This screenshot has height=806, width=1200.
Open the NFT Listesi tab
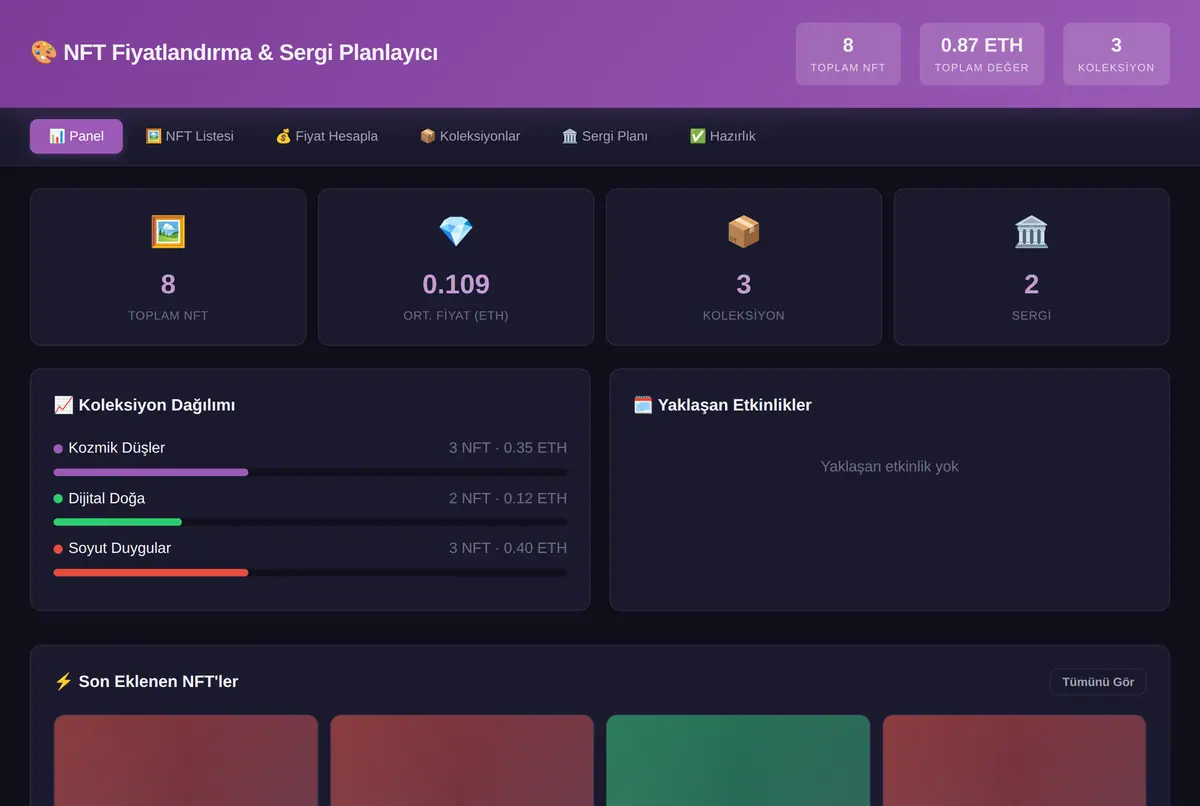[190, 136]
